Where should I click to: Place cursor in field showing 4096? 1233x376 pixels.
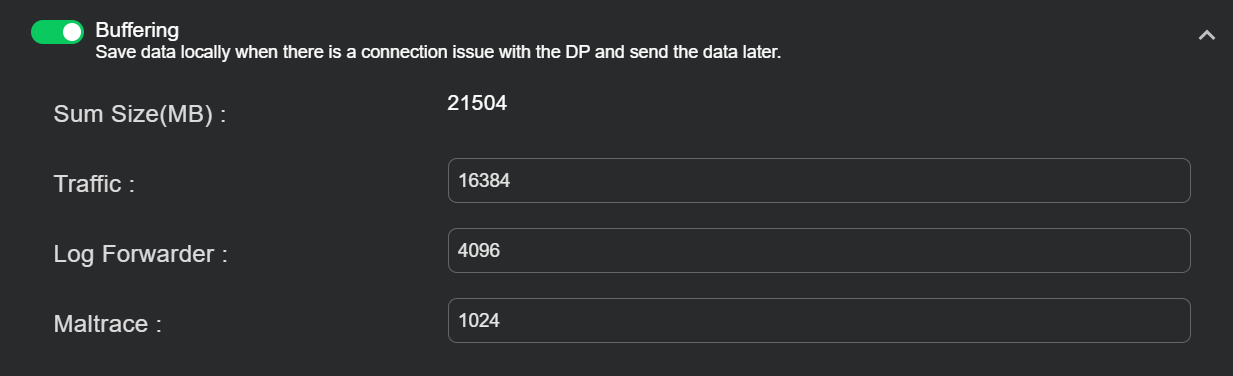(819, 250)
